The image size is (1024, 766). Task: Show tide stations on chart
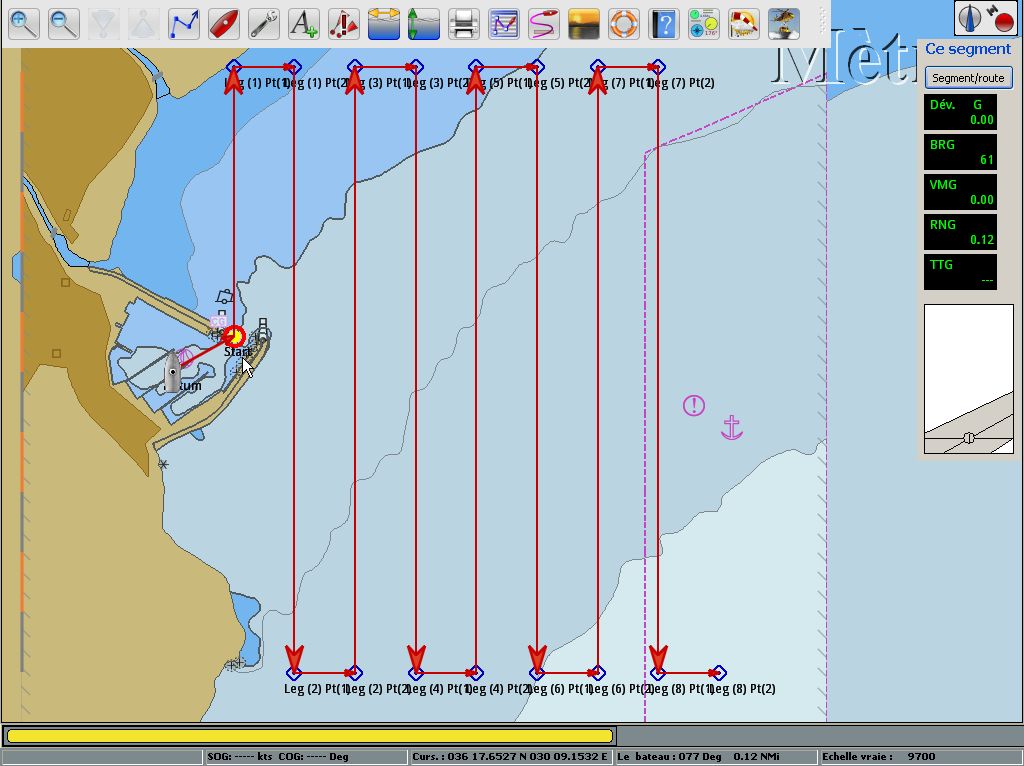pyautogui.click(x=424, y=24)
